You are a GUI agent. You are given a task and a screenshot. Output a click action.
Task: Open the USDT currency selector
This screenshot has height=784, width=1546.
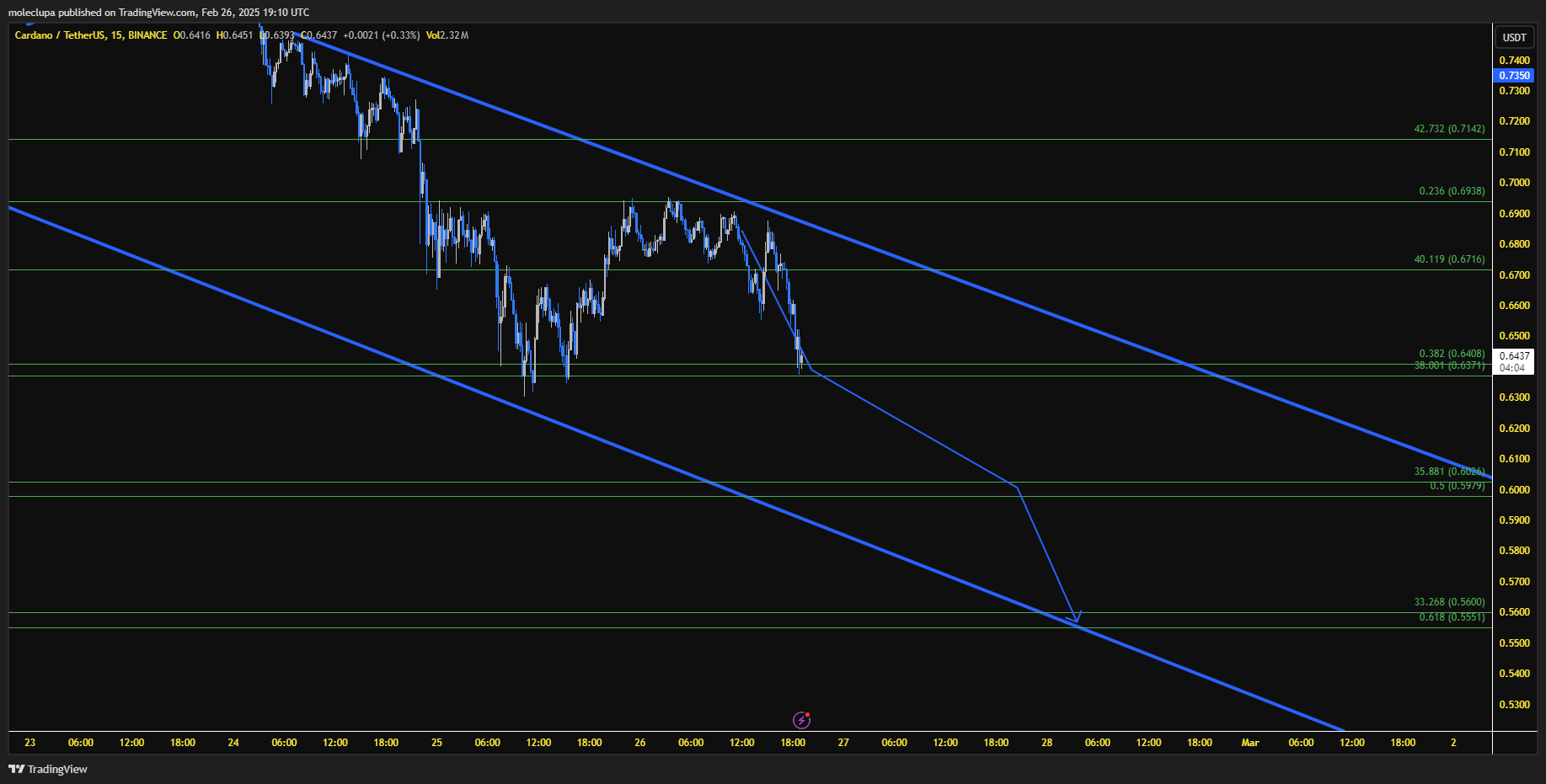point(1514,37)
